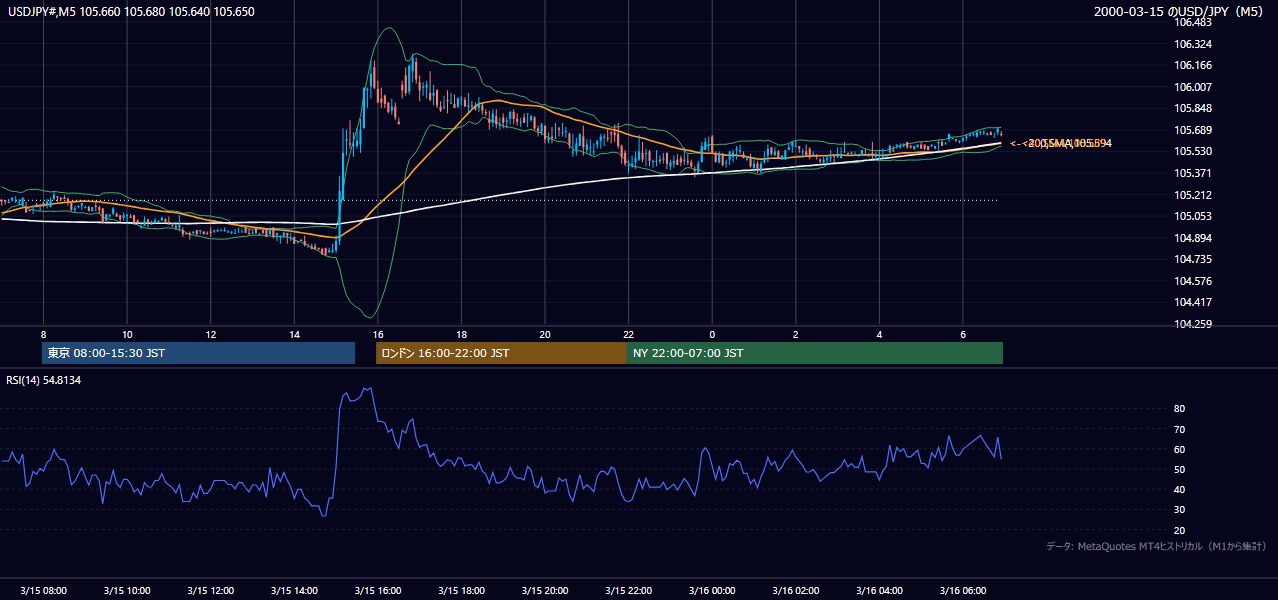Click hour label 22 on price chart time axis
Viewport: 1278px width, 600px height.
coord(628,334)
